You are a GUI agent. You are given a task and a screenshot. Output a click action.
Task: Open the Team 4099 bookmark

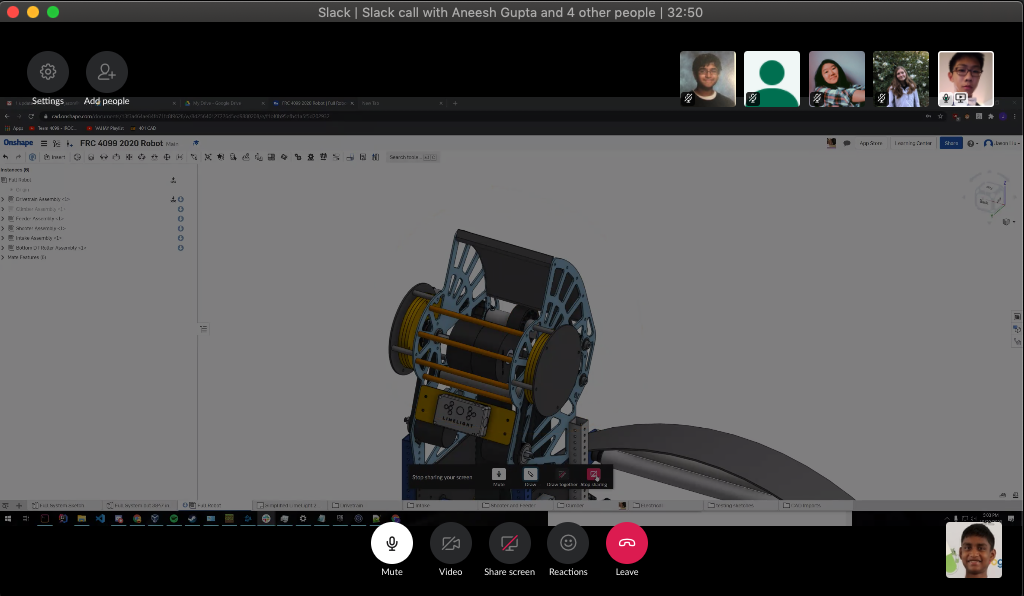click(53, 128)
